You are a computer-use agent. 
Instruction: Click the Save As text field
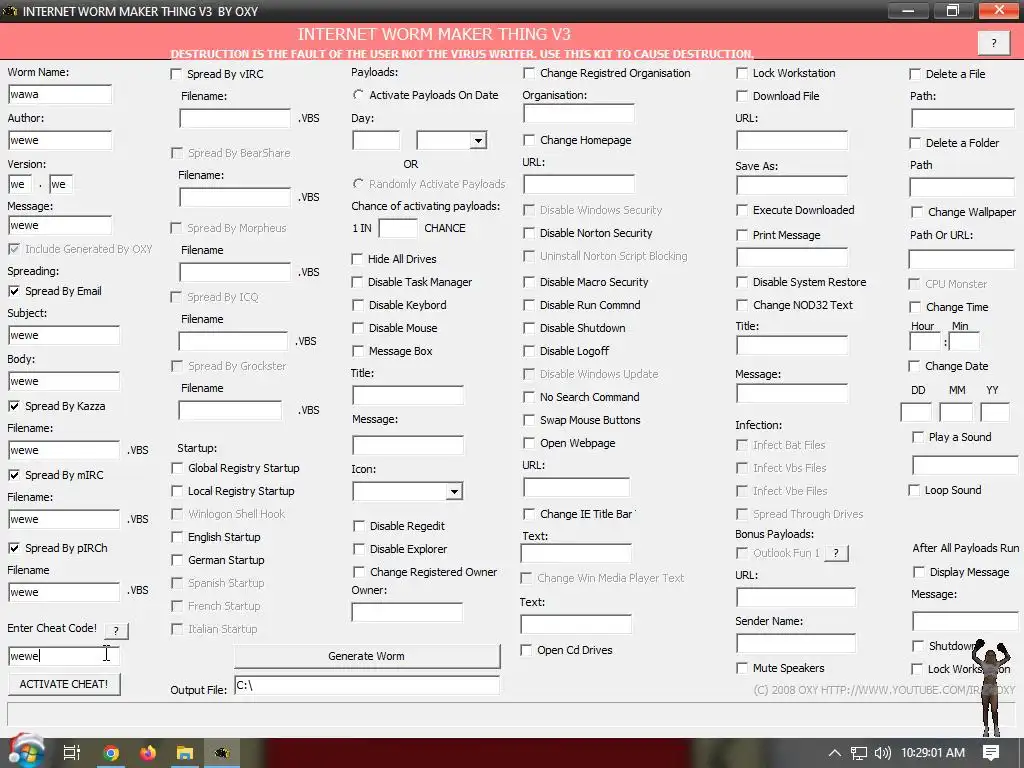(x=792, y=185)
